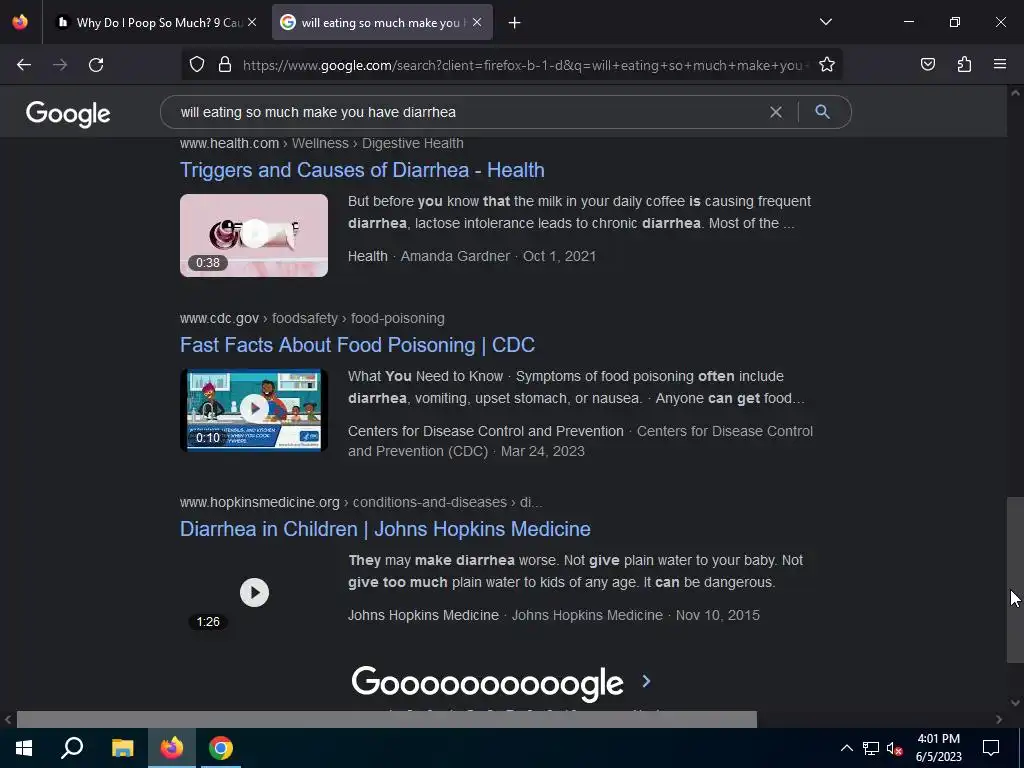Click the site security padlock icon
The width and height of the screenshot is (1024, 768).
pyautogui.click(x=225, y=65)
